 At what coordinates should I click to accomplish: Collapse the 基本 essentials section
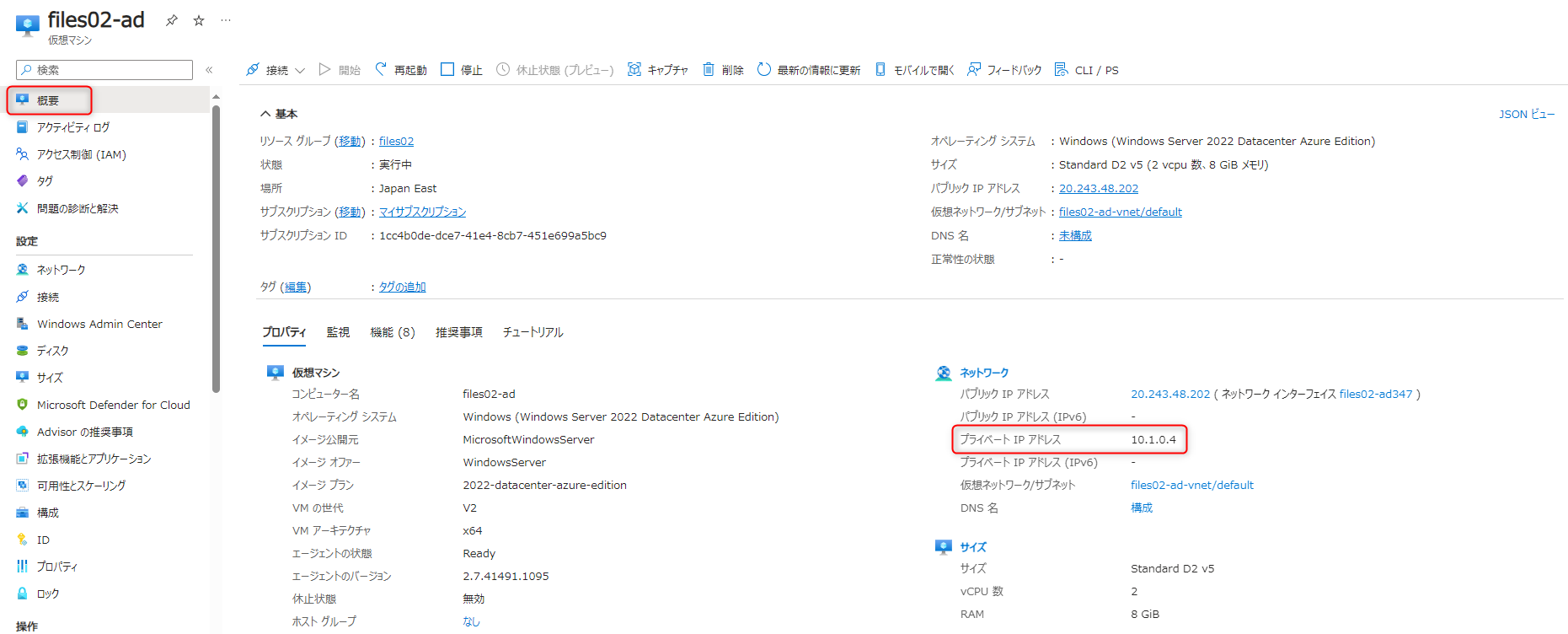click(x=265, y=114)
